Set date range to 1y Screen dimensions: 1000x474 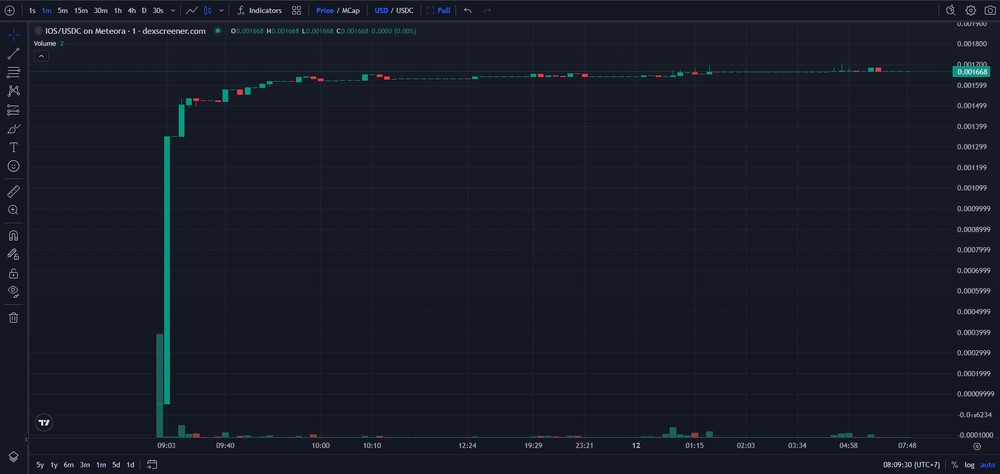point(54,465)
